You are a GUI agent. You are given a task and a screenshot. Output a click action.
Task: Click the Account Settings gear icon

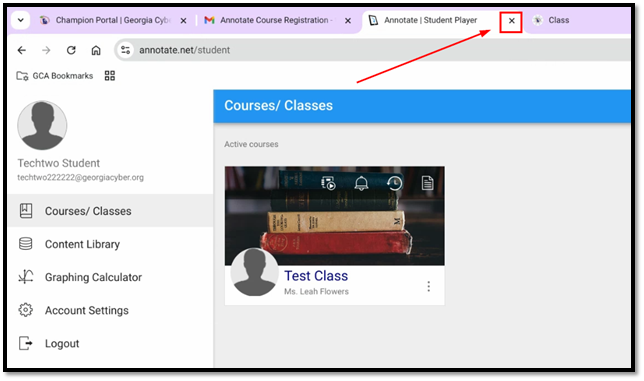[x=25, y=310]
